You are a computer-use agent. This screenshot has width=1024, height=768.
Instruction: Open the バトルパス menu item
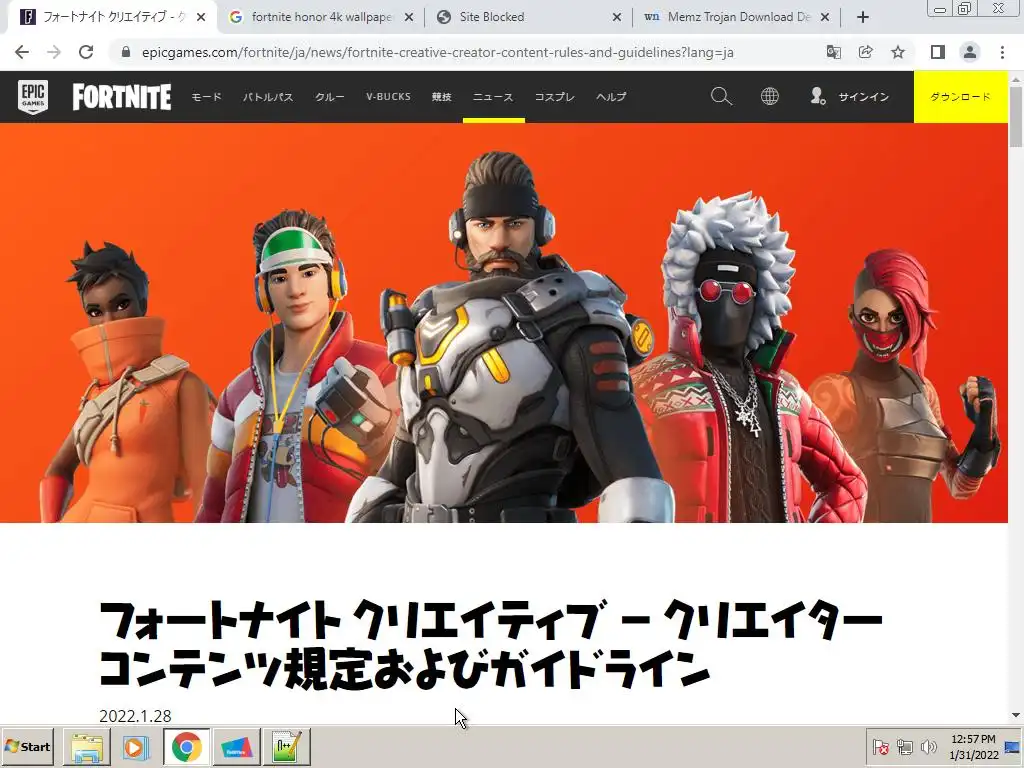(268, 97)
